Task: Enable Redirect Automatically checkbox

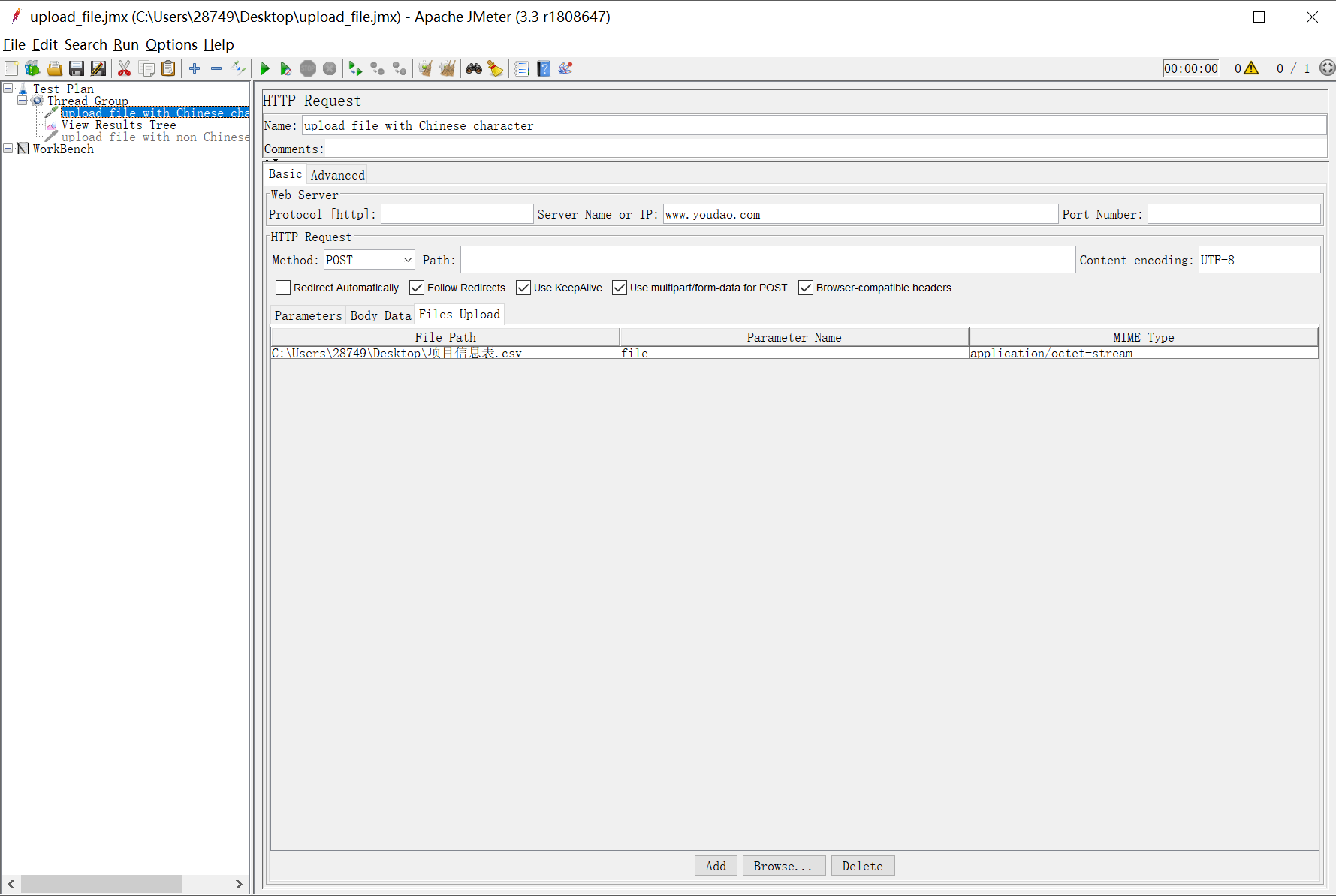Action: tap(283, 288)
